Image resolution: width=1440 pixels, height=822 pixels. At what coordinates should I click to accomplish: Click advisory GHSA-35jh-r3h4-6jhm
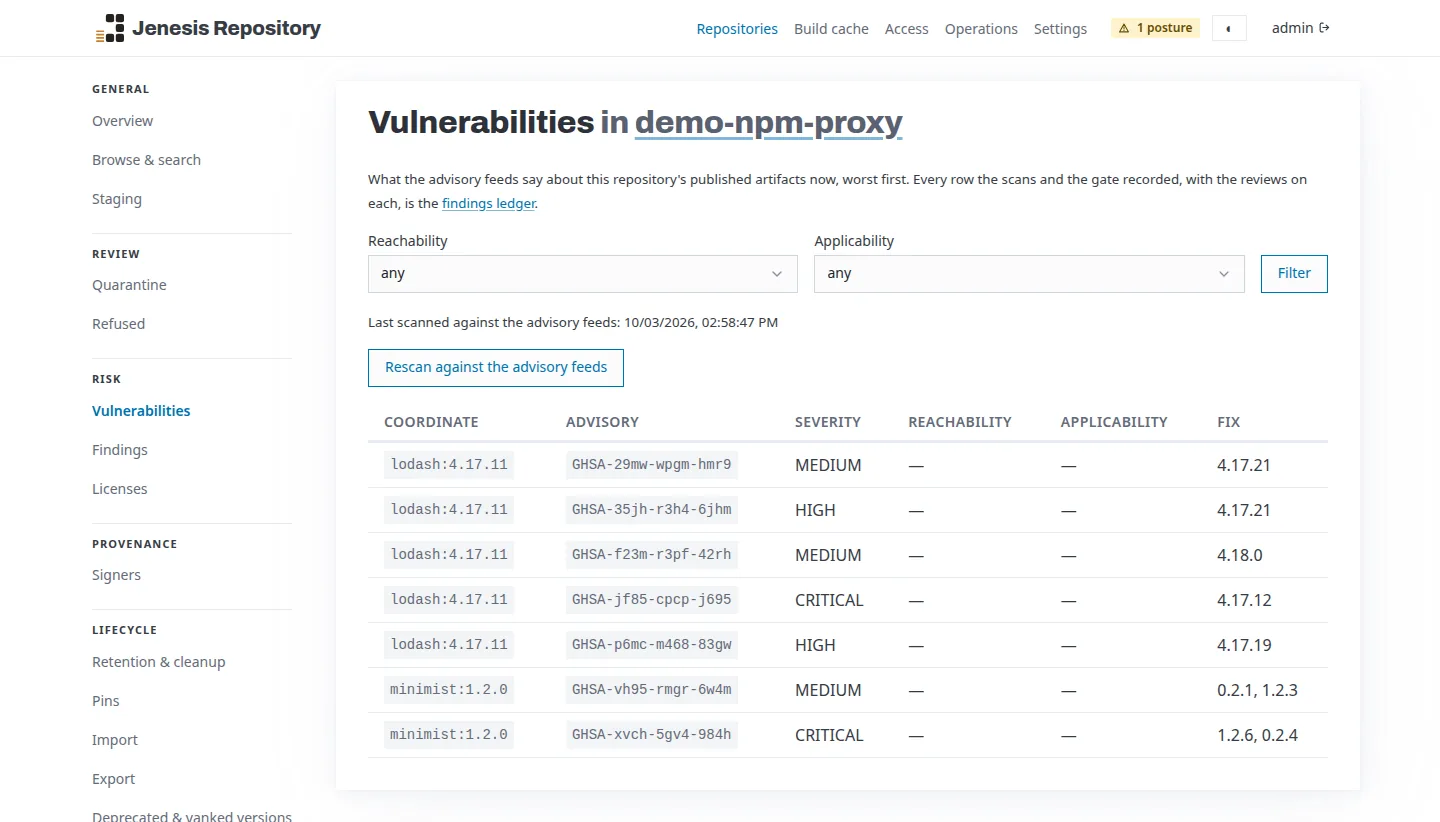tap(652, 510)
